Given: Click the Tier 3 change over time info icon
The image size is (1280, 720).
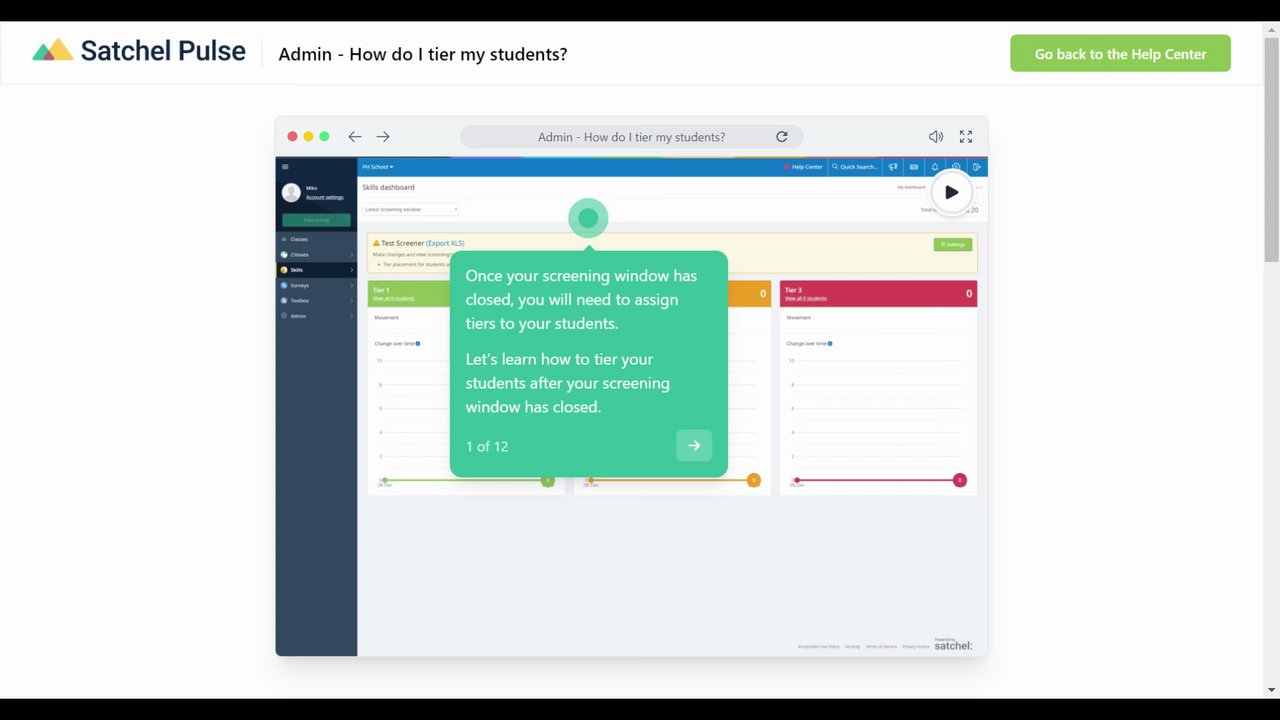Looking at the screenshot, I should [830, 343].
